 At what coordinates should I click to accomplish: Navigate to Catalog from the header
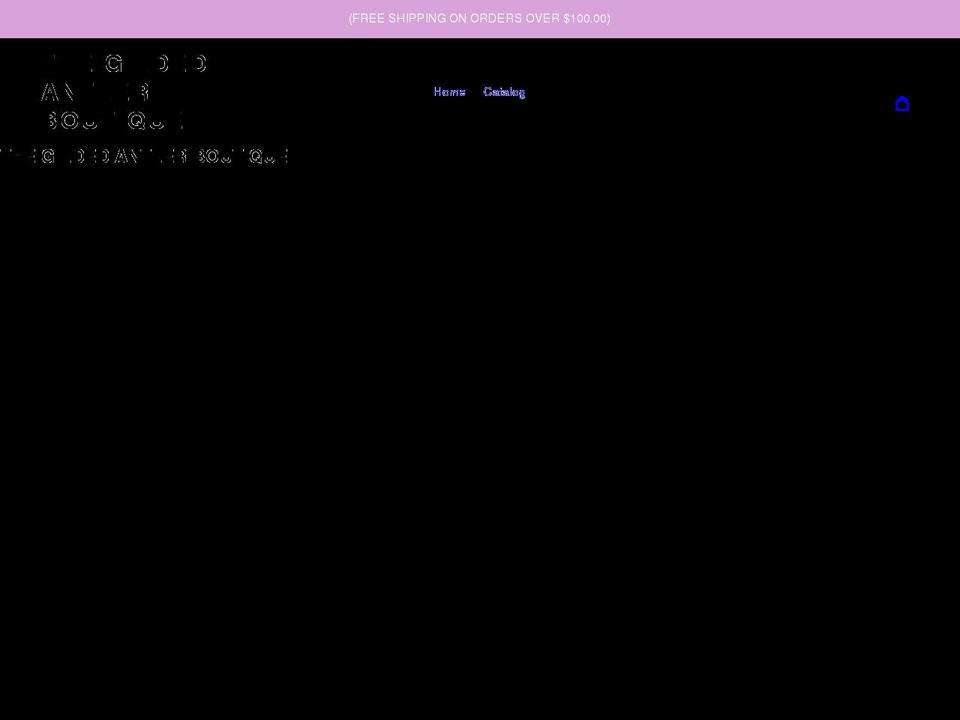(504, 92)
